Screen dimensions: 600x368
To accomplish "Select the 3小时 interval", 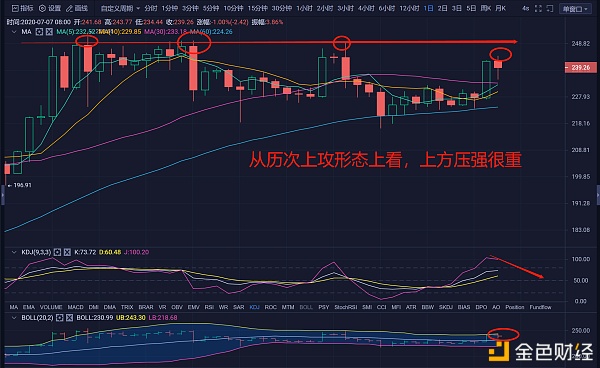I will [346, 8].
